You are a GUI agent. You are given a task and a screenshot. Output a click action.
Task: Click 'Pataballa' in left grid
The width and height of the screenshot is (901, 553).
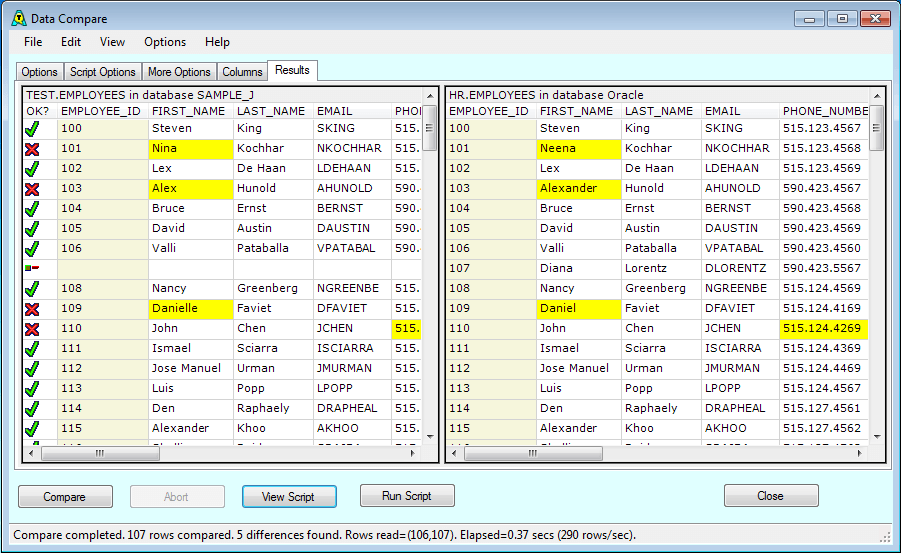pyautogui.click(x=263, y=248)
